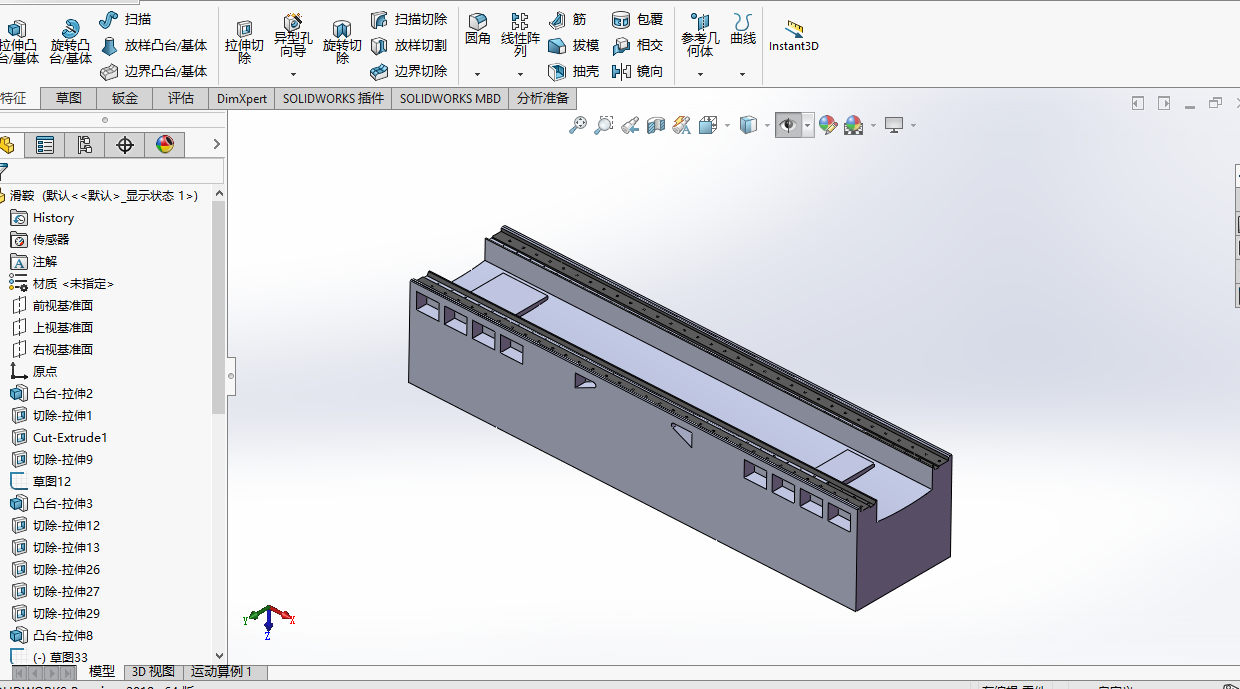Click feature tree vertical scrollbar
The image size is (1240, 689).
(219, 306)
